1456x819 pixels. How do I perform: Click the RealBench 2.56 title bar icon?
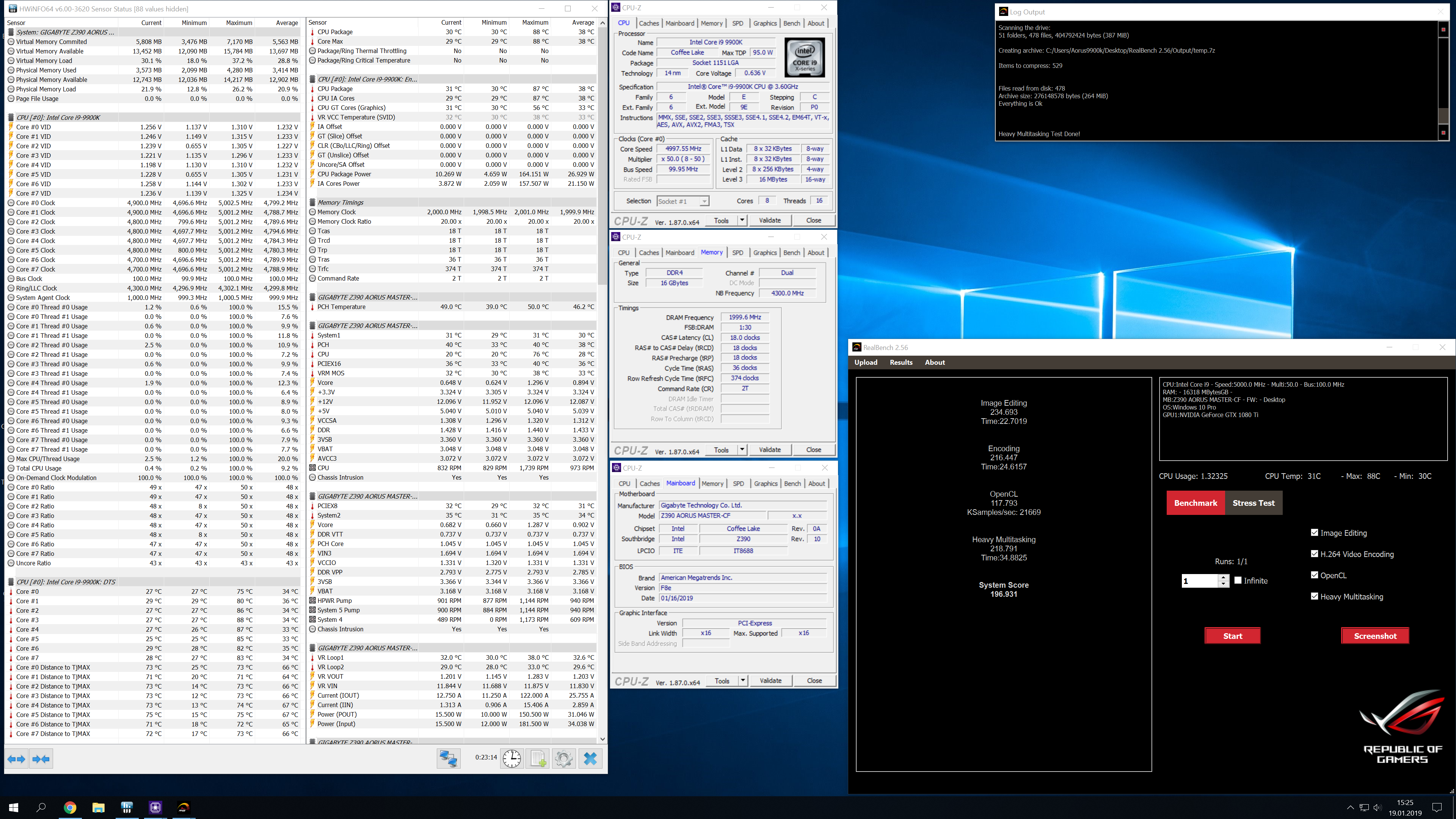(857, 347)
